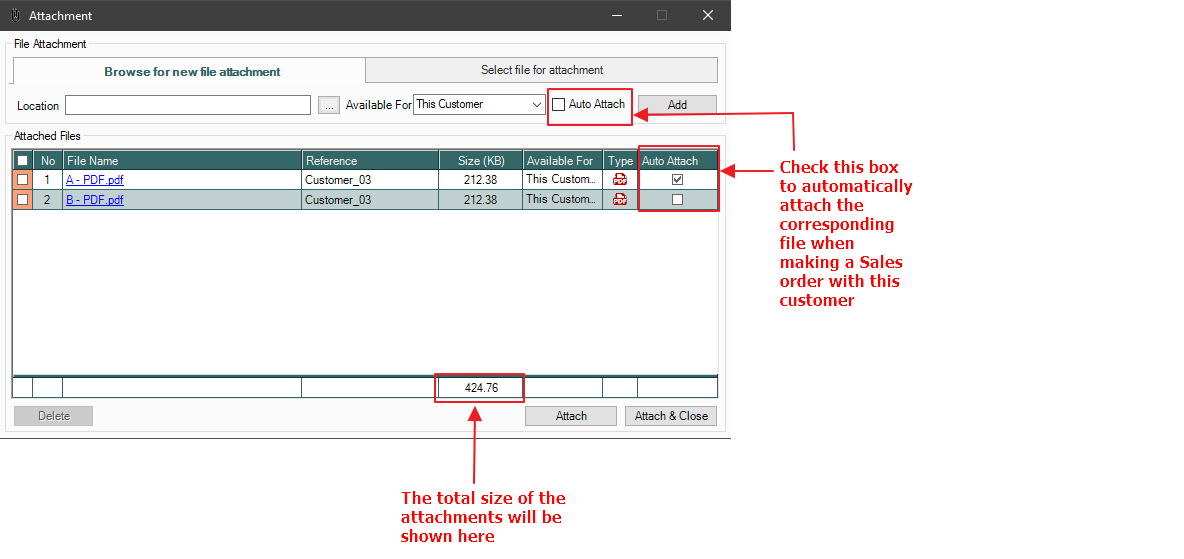Tick the select-all checkbox in table header

22,161
